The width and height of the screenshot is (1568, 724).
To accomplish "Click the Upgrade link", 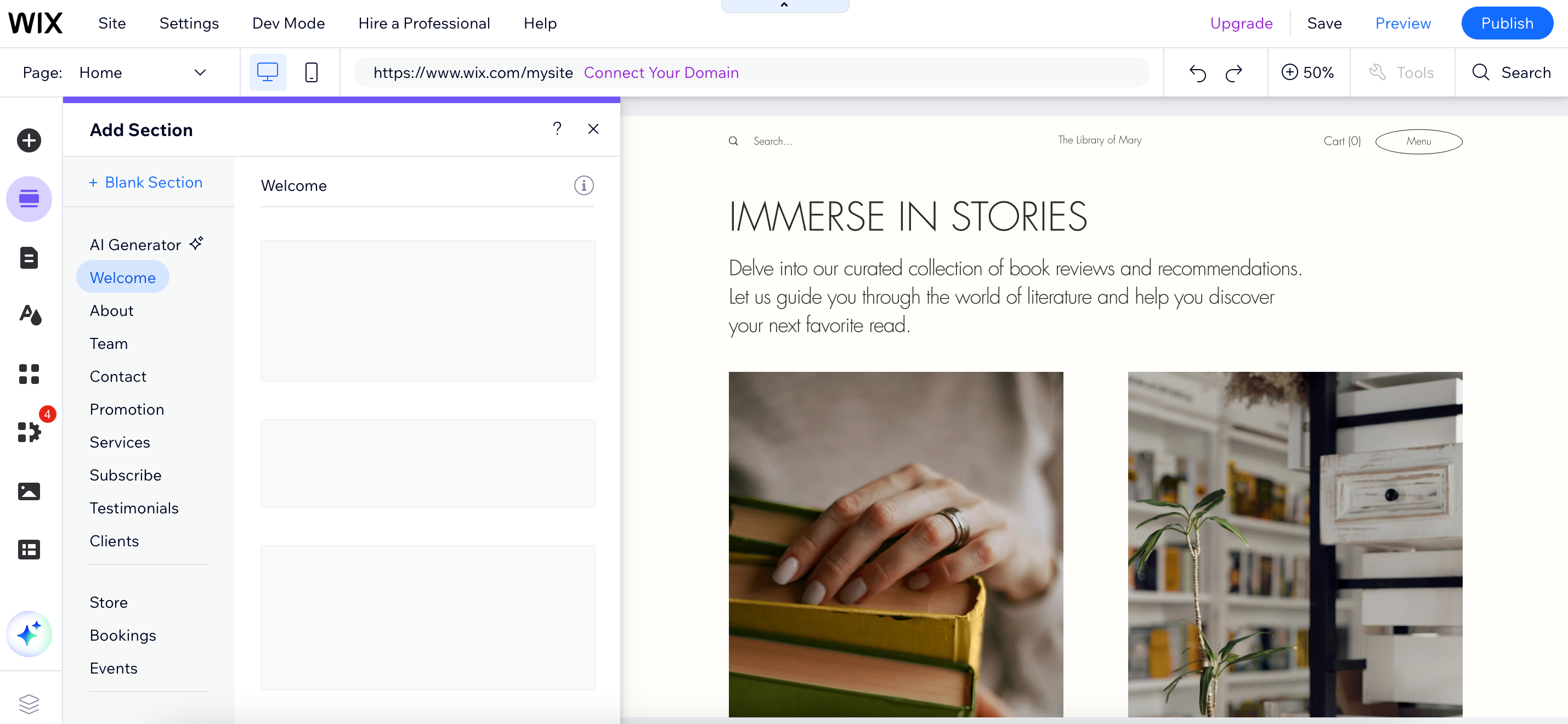I will (1241, 23).
